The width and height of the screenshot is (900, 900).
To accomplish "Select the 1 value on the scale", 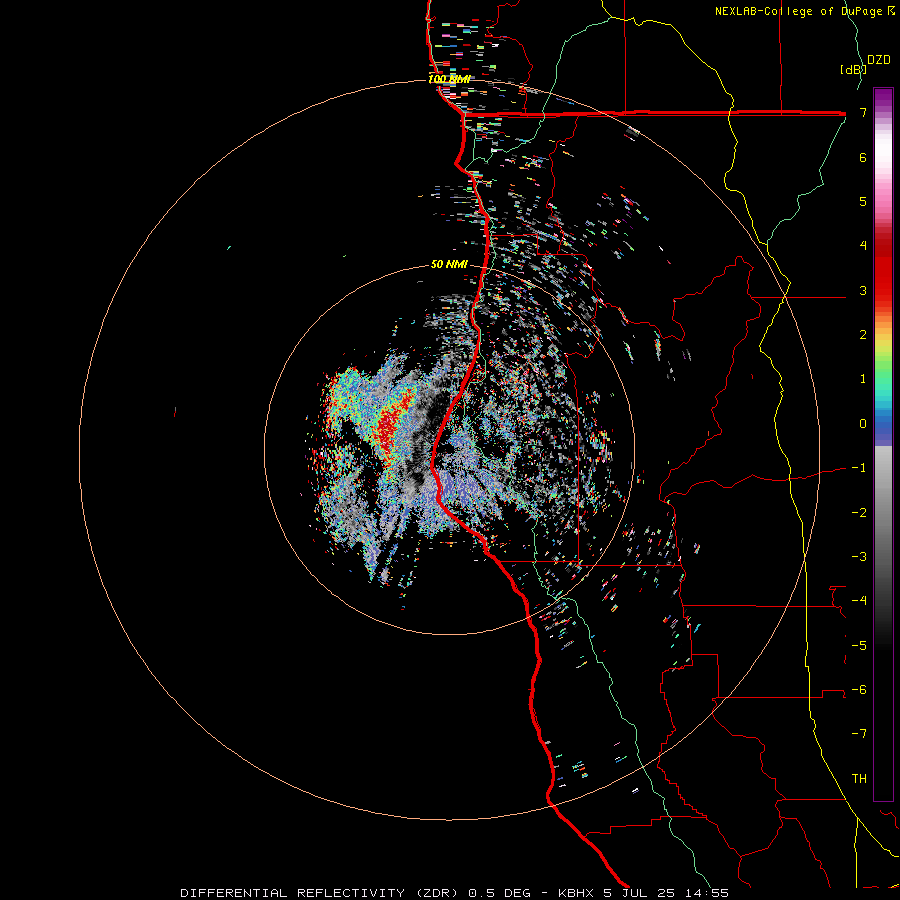I will (x=863, y=379).
